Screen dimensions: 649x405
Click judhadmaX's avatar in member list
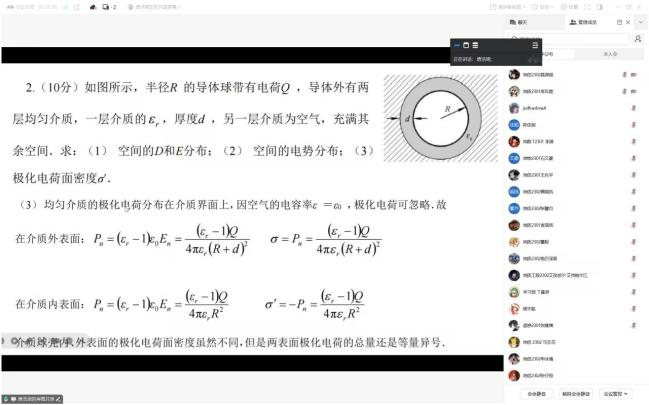pos(513,107)
